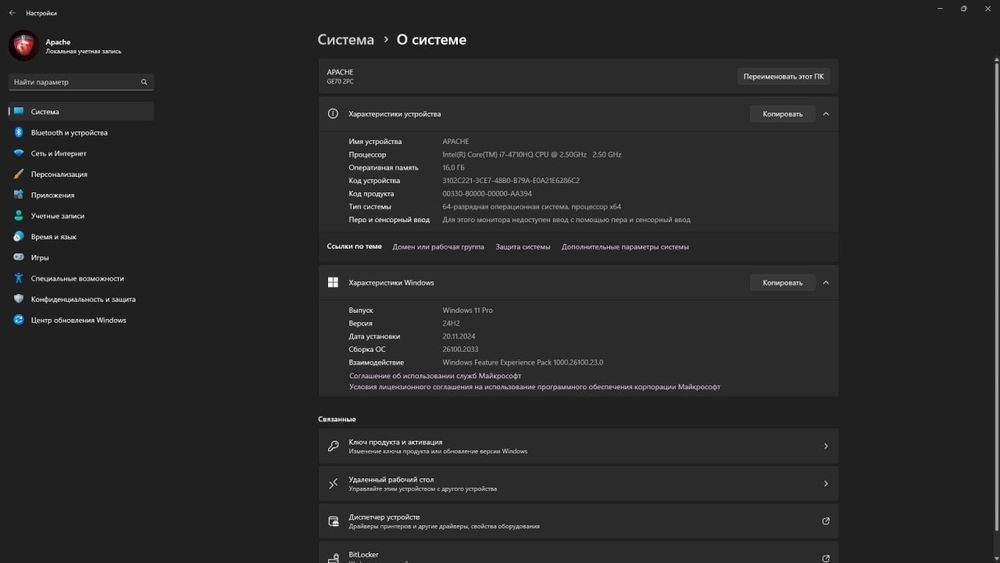Select the Персонализация brush icon
The image size is (1000, 563).
[19, 174]
